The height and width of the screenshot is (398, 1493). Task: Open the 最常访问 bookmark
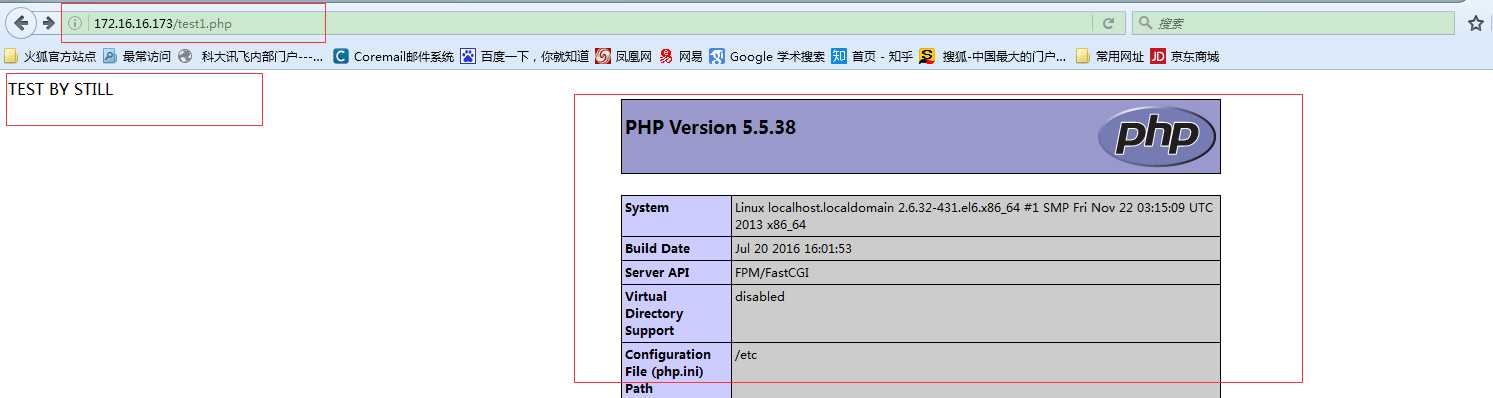click(x=137, y=56)
